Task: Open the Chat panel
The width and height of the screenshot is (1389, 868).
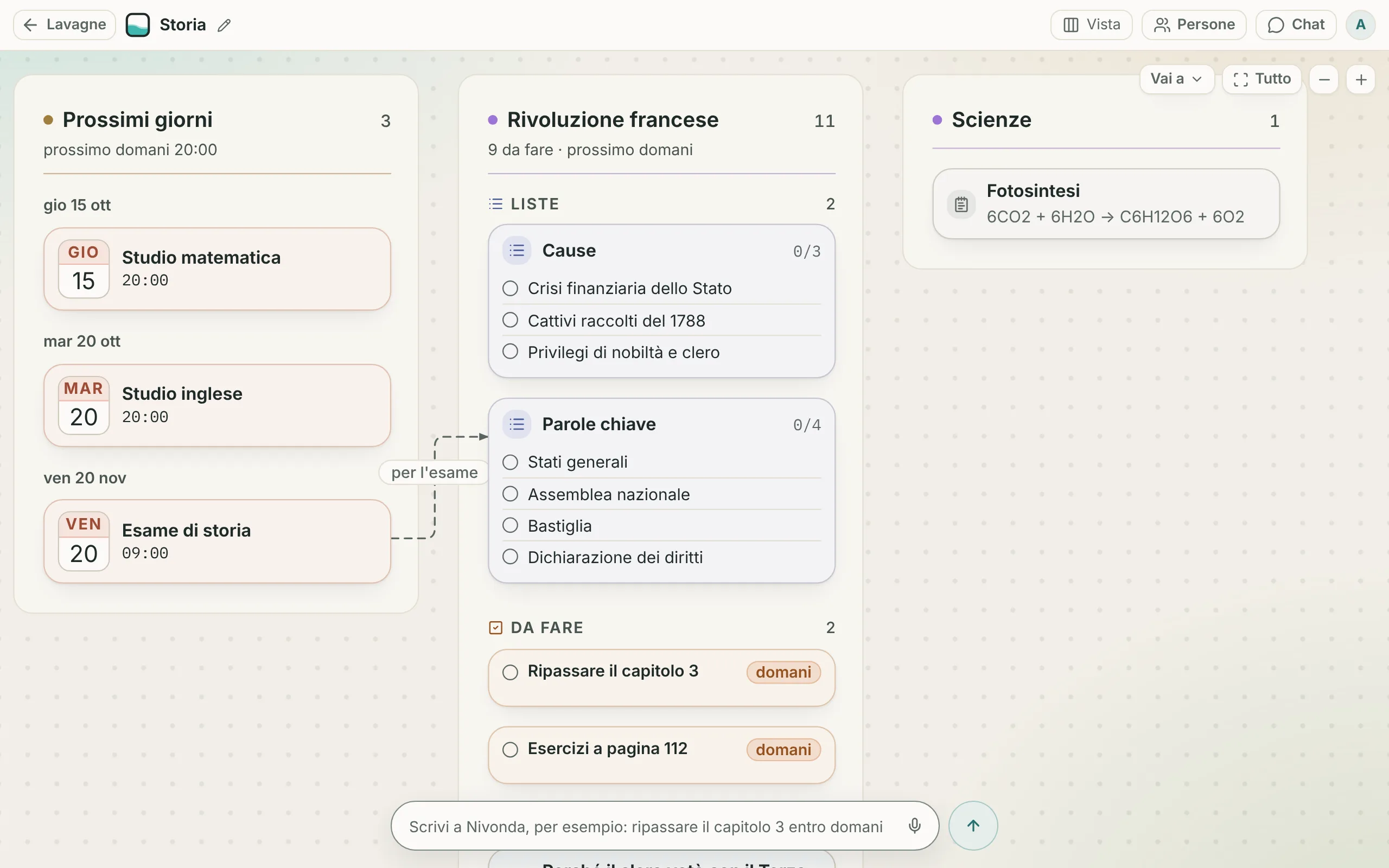Action: coord(1296,25)
